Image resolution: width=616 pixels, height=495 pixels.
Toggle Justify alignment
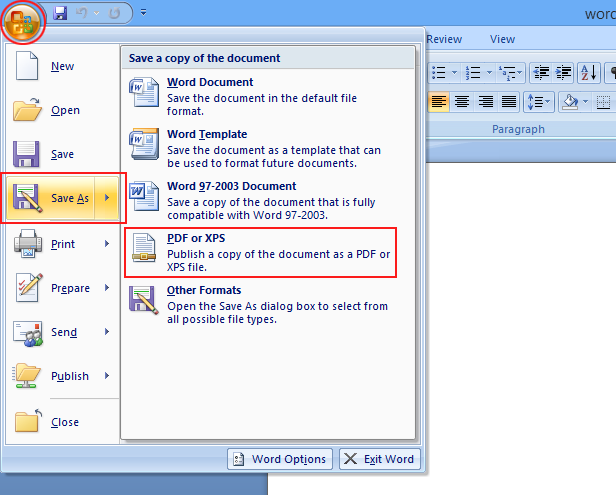(509, 102)
